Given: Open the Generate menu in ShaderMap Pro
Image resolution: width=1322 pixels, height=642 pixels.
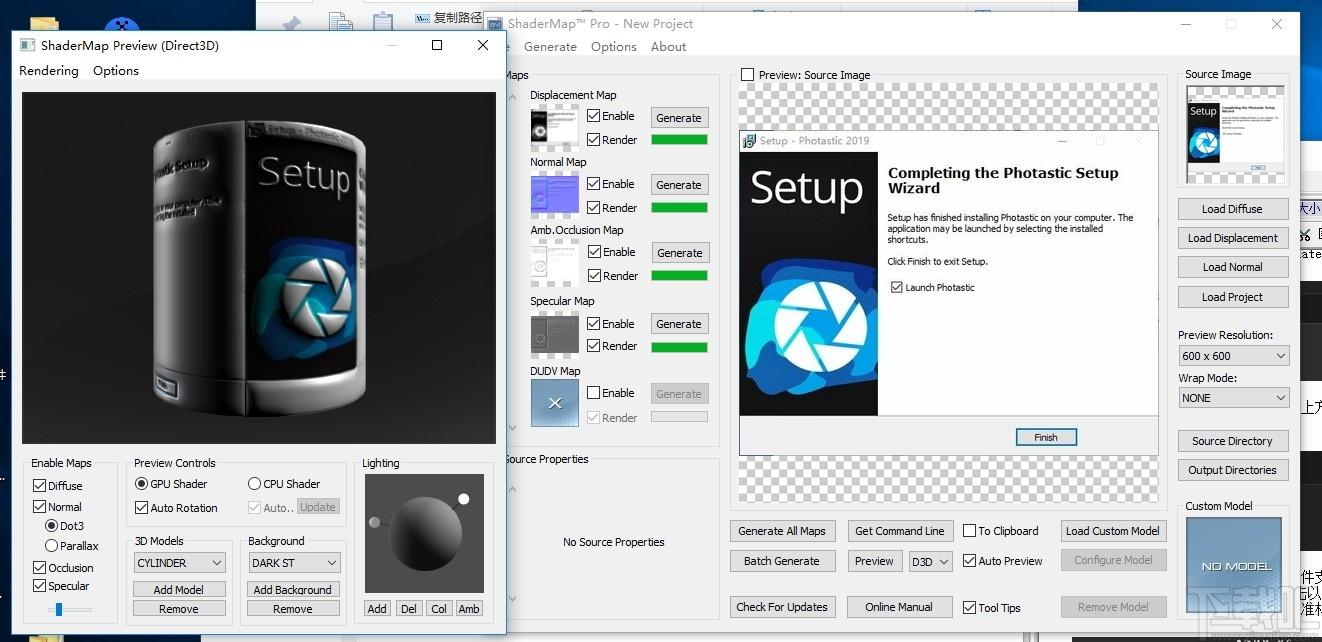Looking at the screenshot, I should [550, 46].
